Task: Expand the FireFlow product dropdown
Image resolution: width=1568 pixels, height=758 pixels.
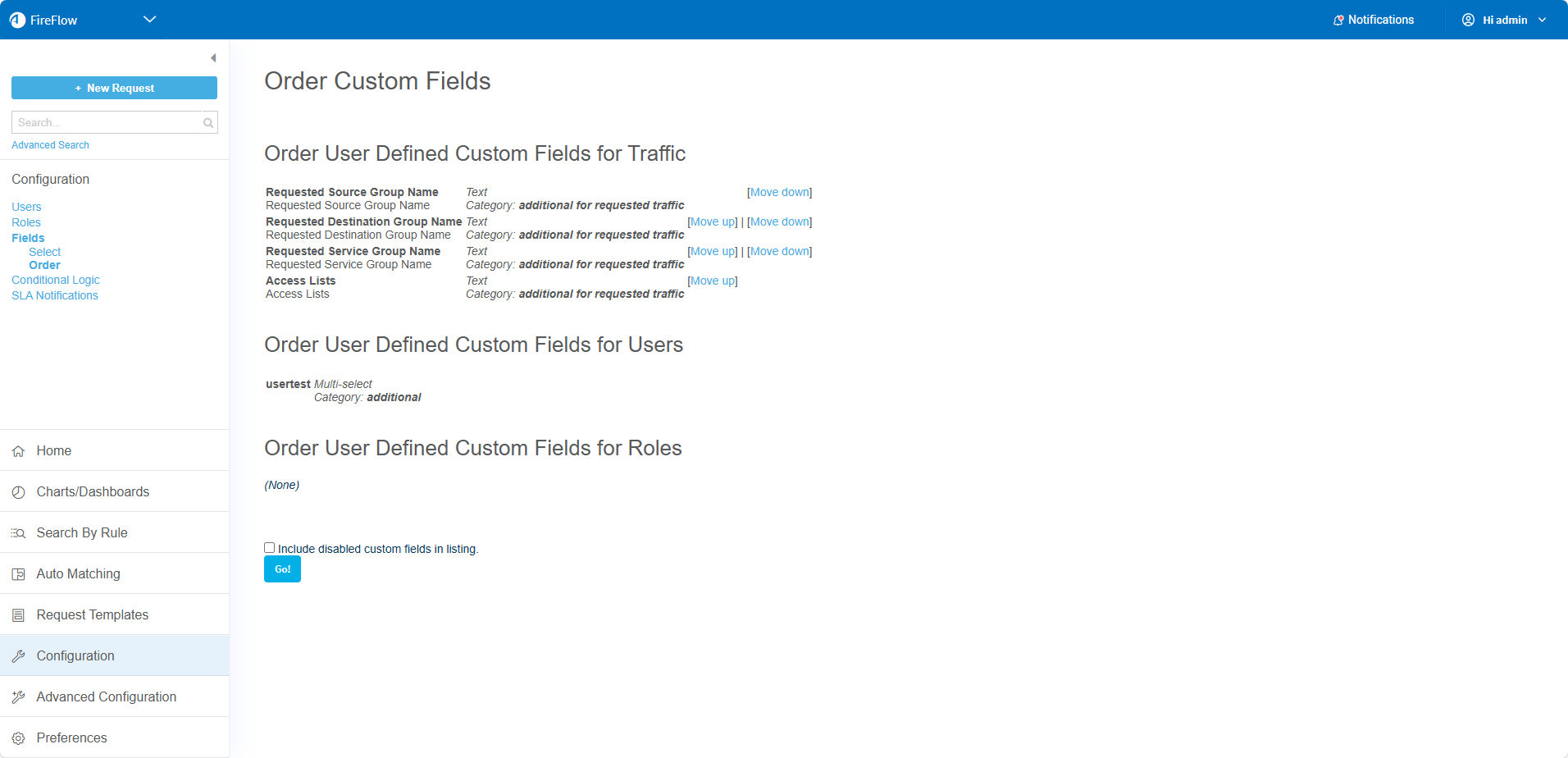Action: coord(149,20)
